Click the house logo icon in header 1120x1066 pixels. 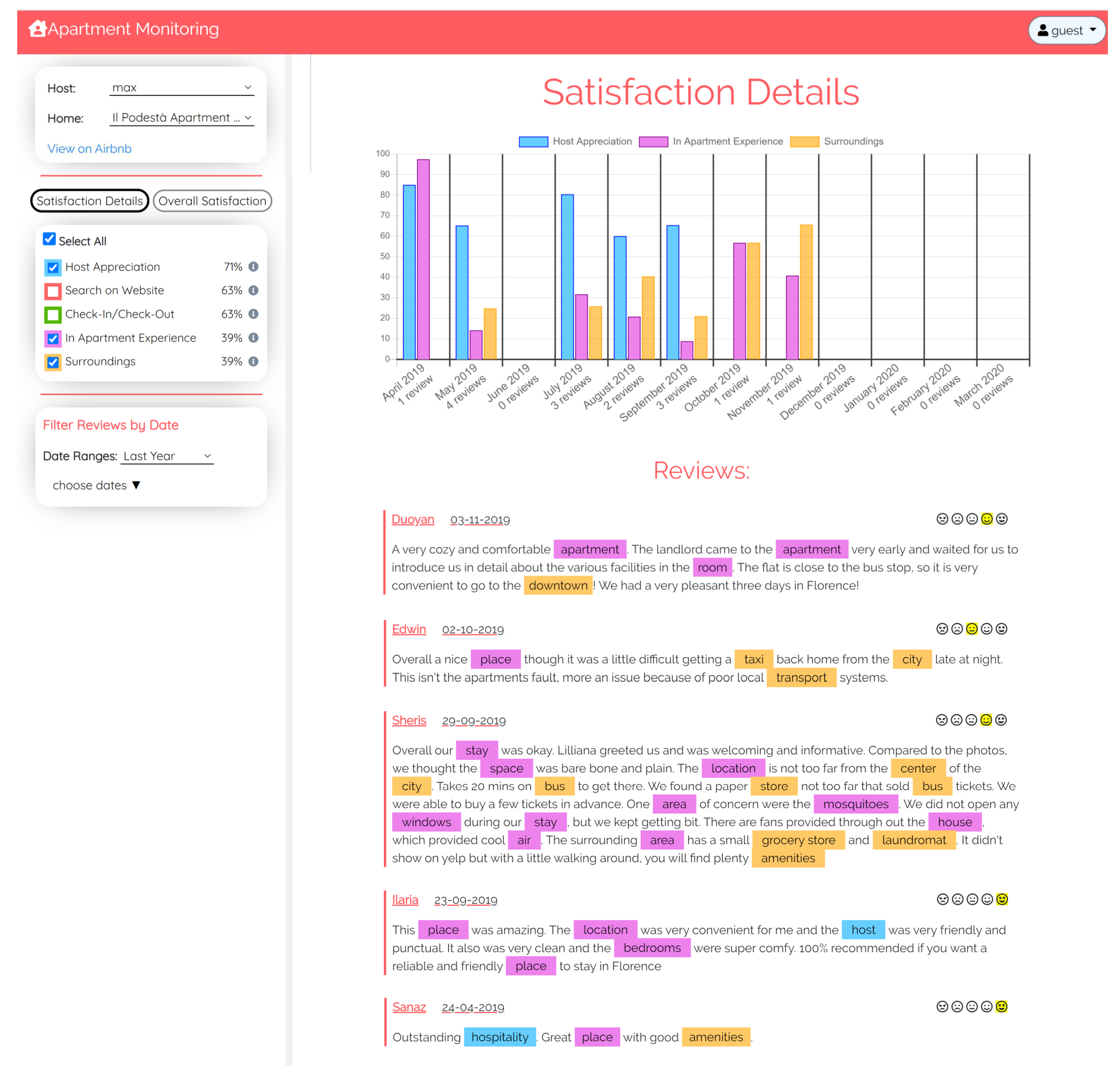(x=37, y=28)
